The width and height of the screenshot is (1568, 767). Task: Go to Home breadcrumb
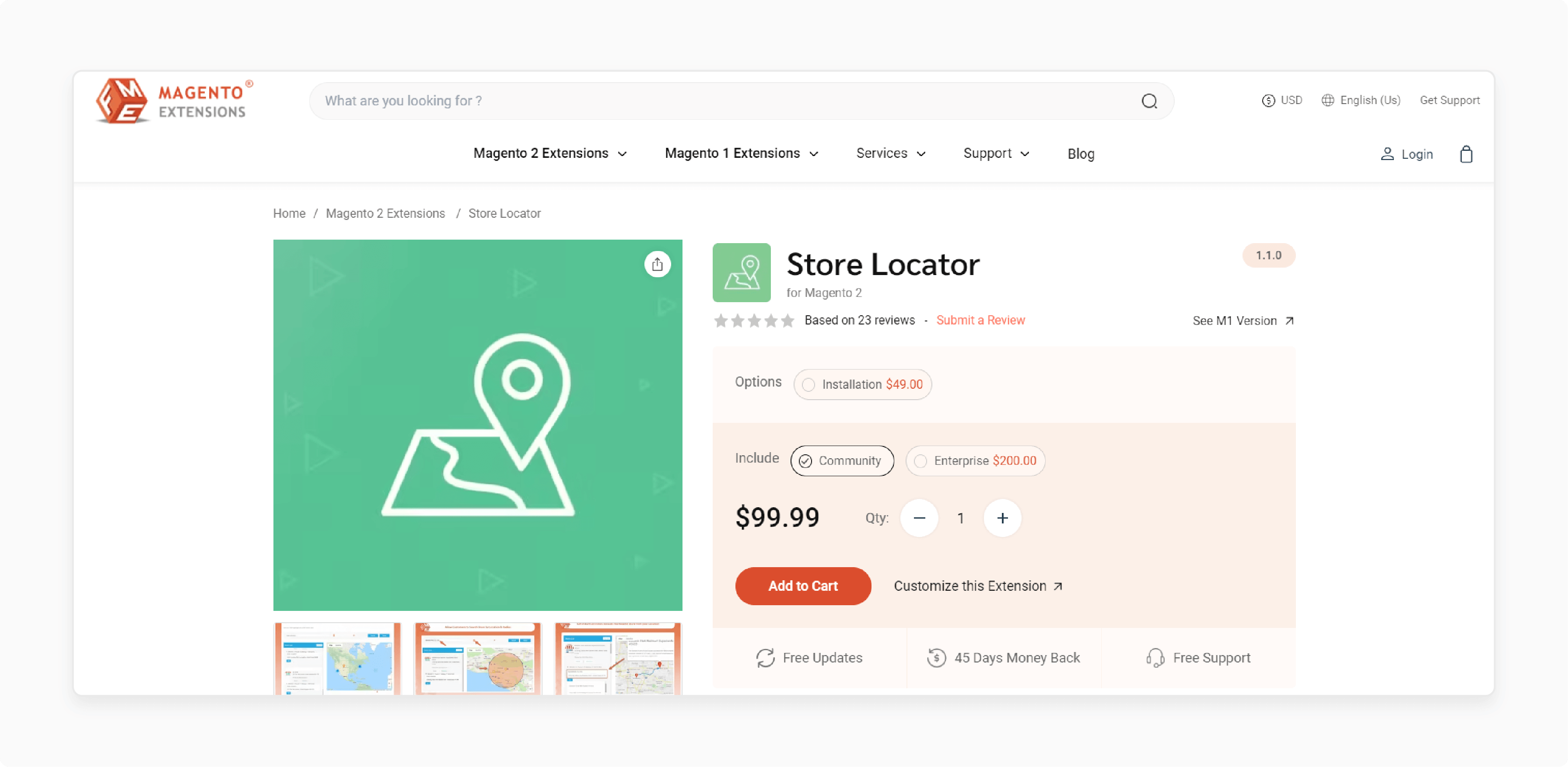(x=289, y=213)
